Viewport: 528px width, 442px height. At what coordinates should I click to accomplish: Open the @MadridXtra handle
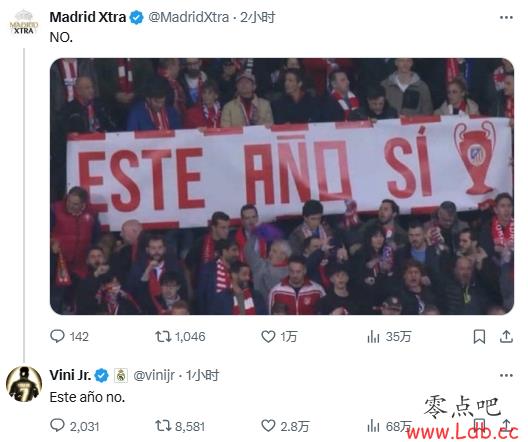pos(189,17)
